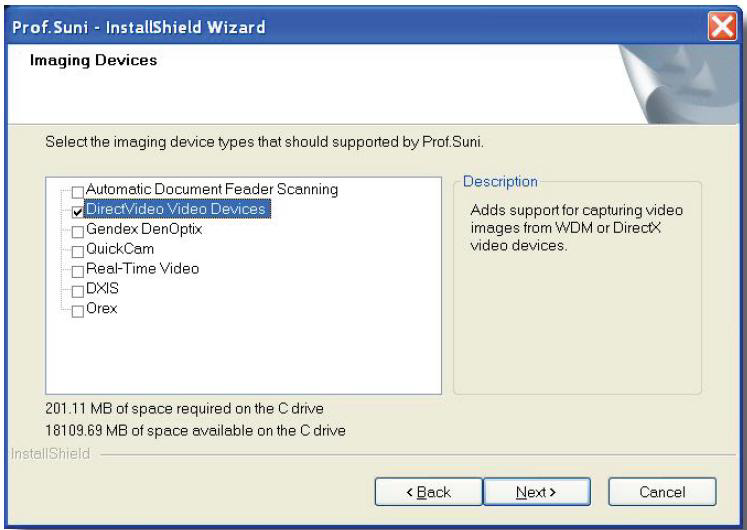This screenshot has width=747, height=530.
Task: Check the Automatic Document Feader Scanning checkbox
Action: 77,192
